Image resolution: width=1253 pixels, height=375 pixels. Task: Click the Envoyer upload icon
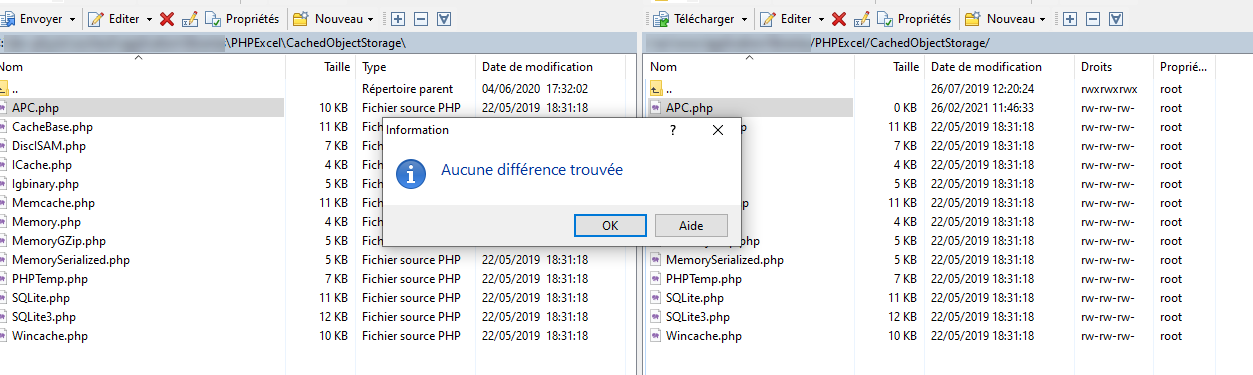tap(8, 19)
